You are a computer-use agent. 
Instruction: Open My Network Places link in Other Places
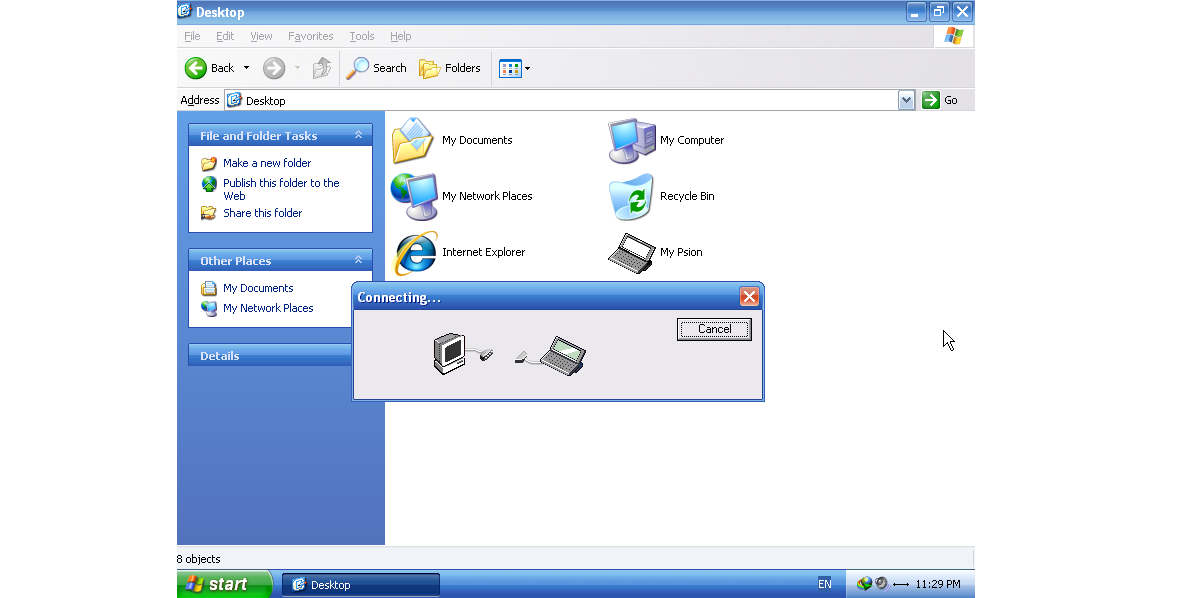[x=268, y=308]
